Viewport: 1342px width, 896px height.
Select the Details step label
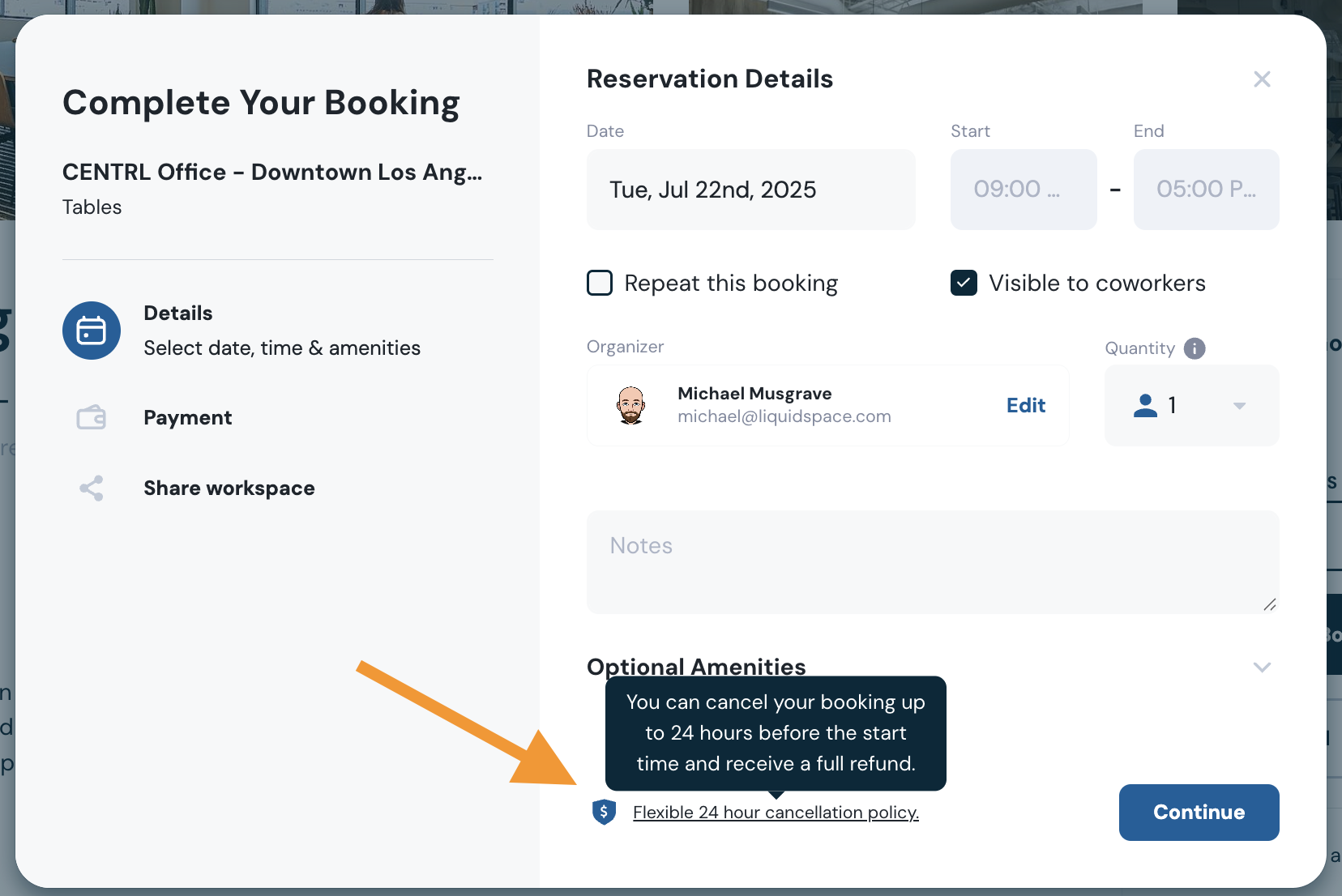click(x=178, y=313)
